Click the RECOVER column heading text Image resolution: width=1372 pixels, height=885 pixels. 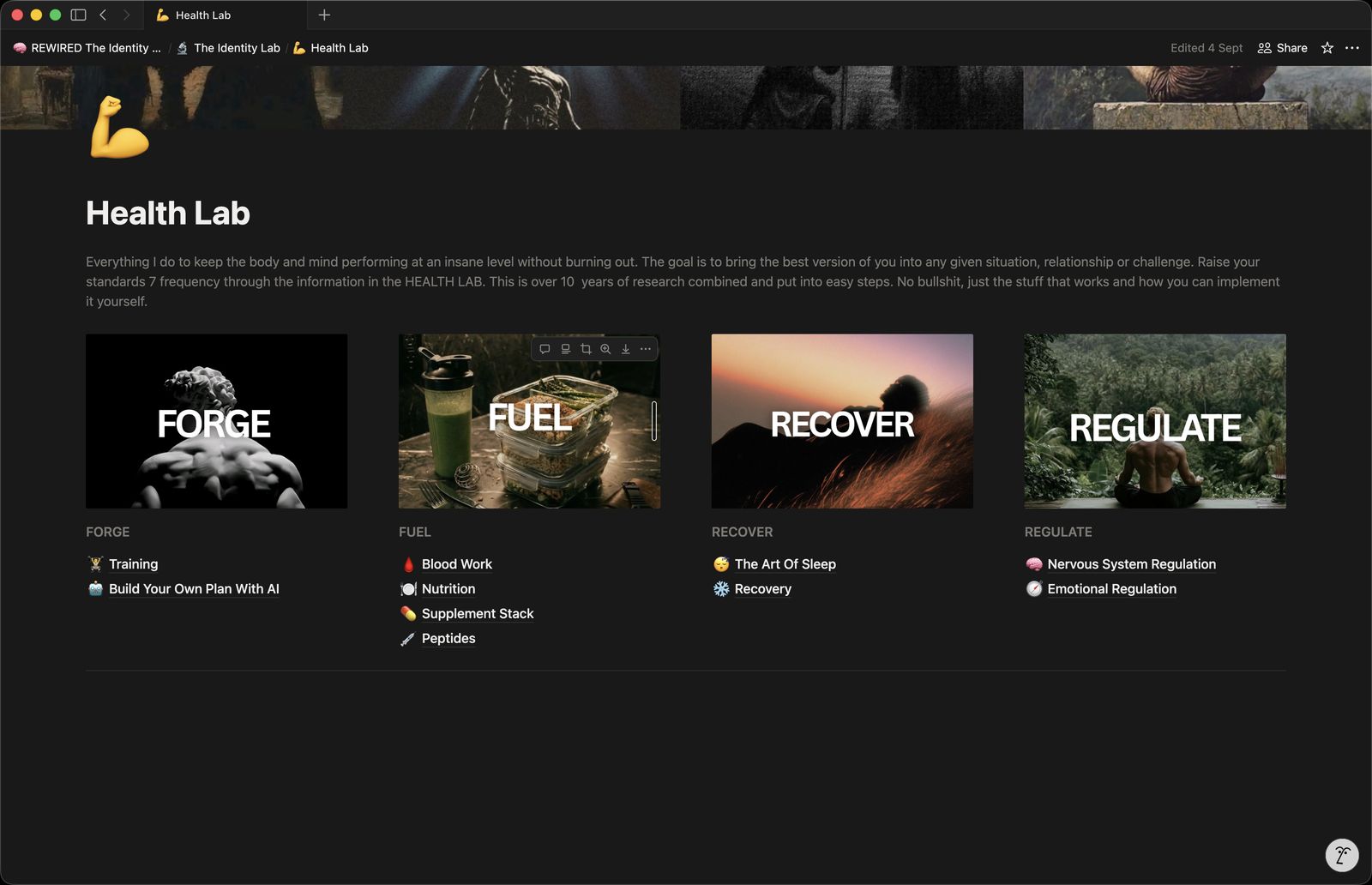[x=743, y=532]
